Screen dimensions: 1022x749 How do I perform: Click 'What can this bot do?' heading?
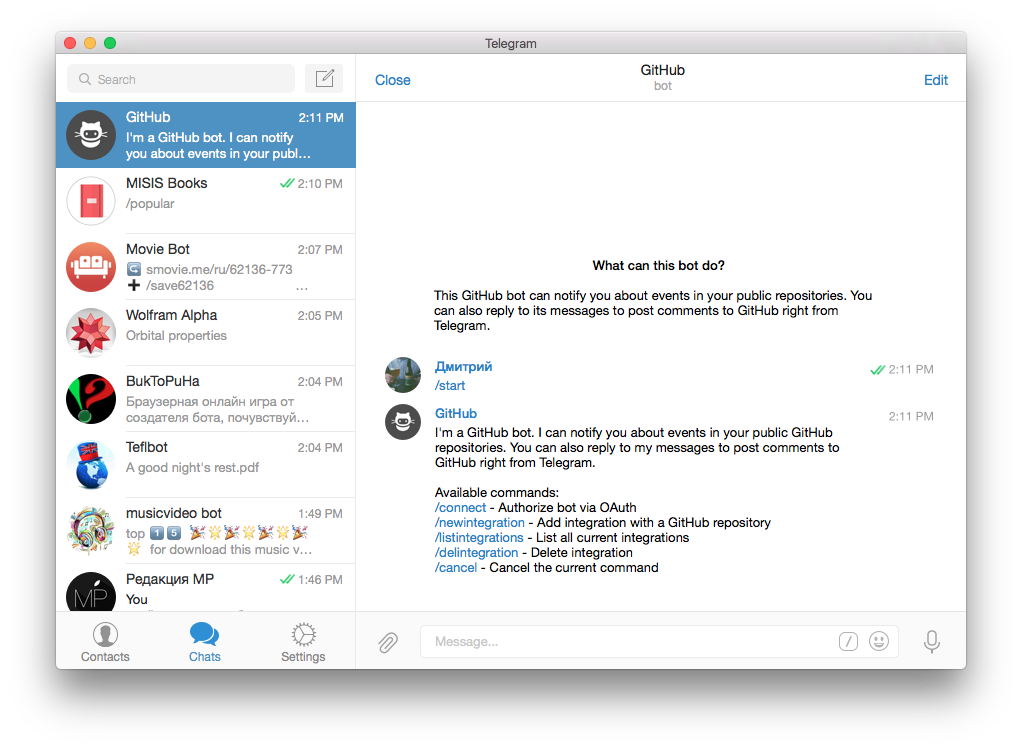(658, 265)
